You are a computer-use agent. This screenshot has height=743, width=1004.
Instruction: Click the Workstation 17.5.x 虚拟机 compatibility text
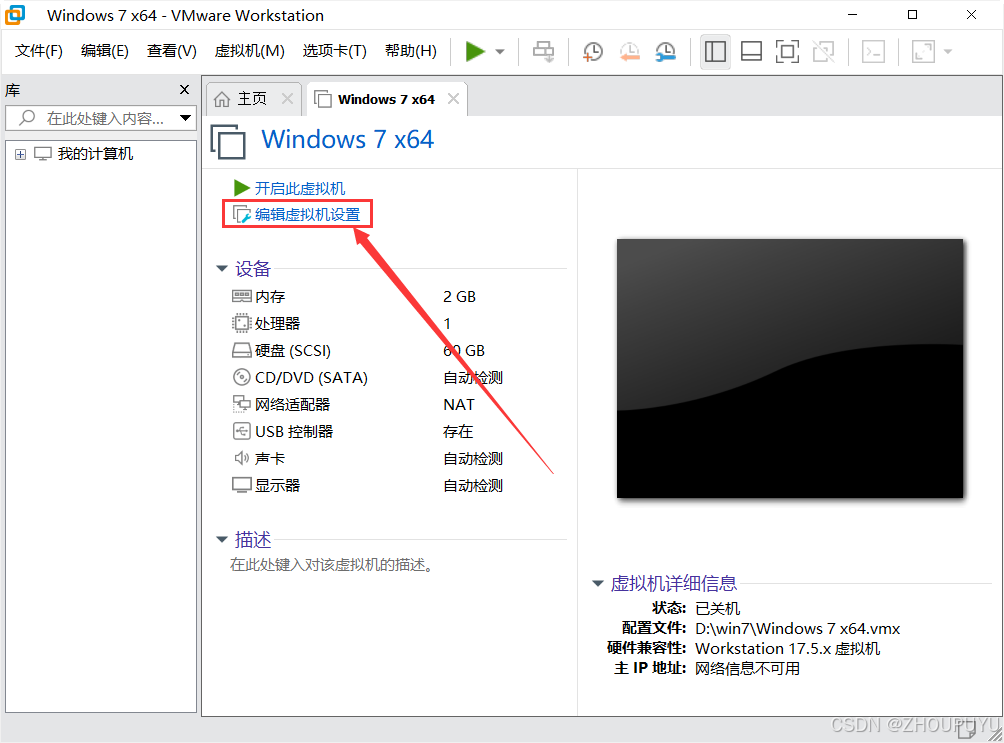click(788, 648)
